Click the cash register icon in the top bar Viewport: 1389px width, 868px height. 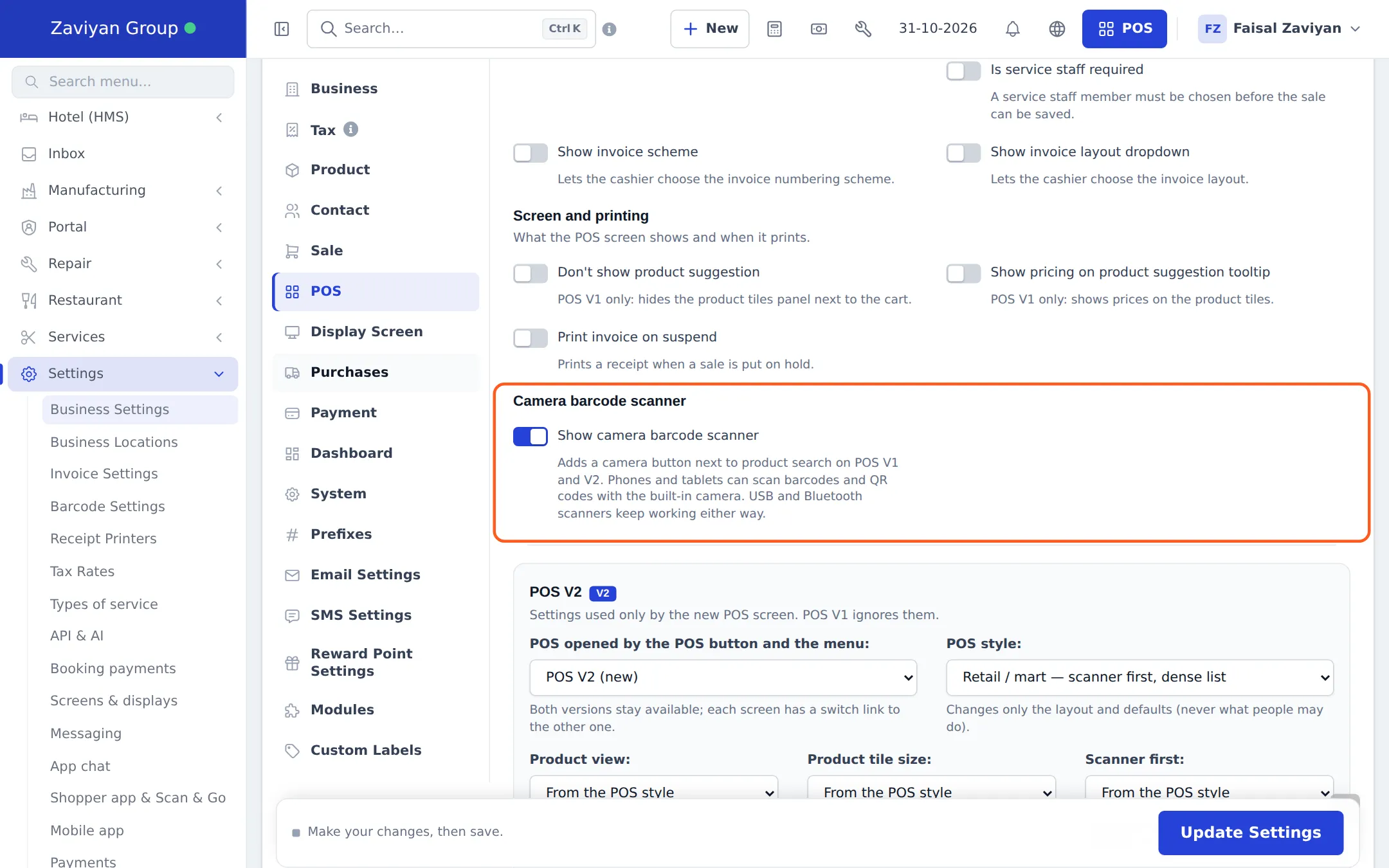tap(819, 29)
